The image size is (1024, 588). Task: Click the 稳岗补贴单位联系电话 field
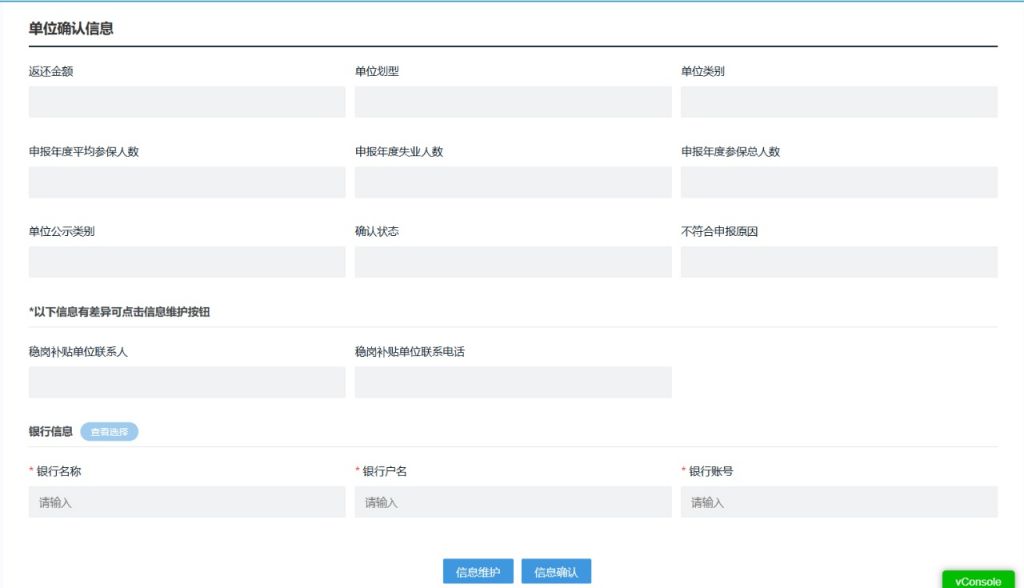coord(513,382)
